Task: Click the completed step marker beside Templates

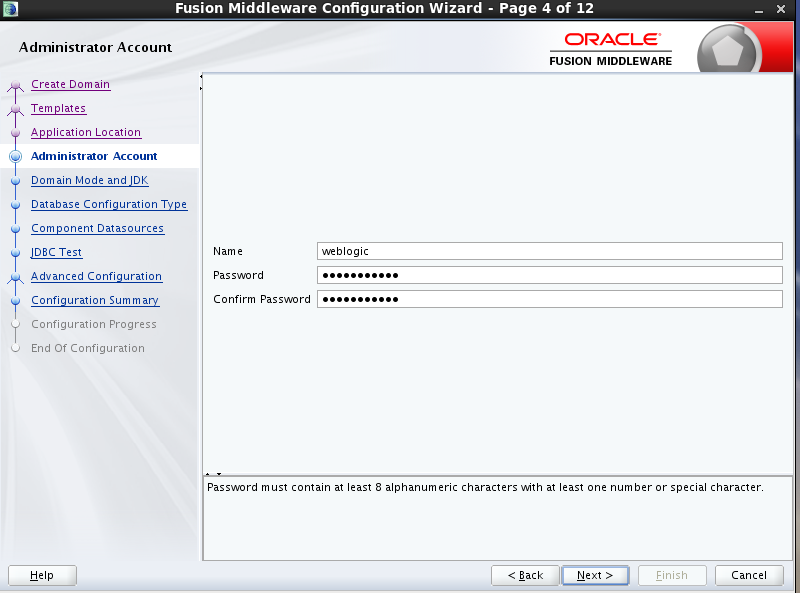Action: 14,108
